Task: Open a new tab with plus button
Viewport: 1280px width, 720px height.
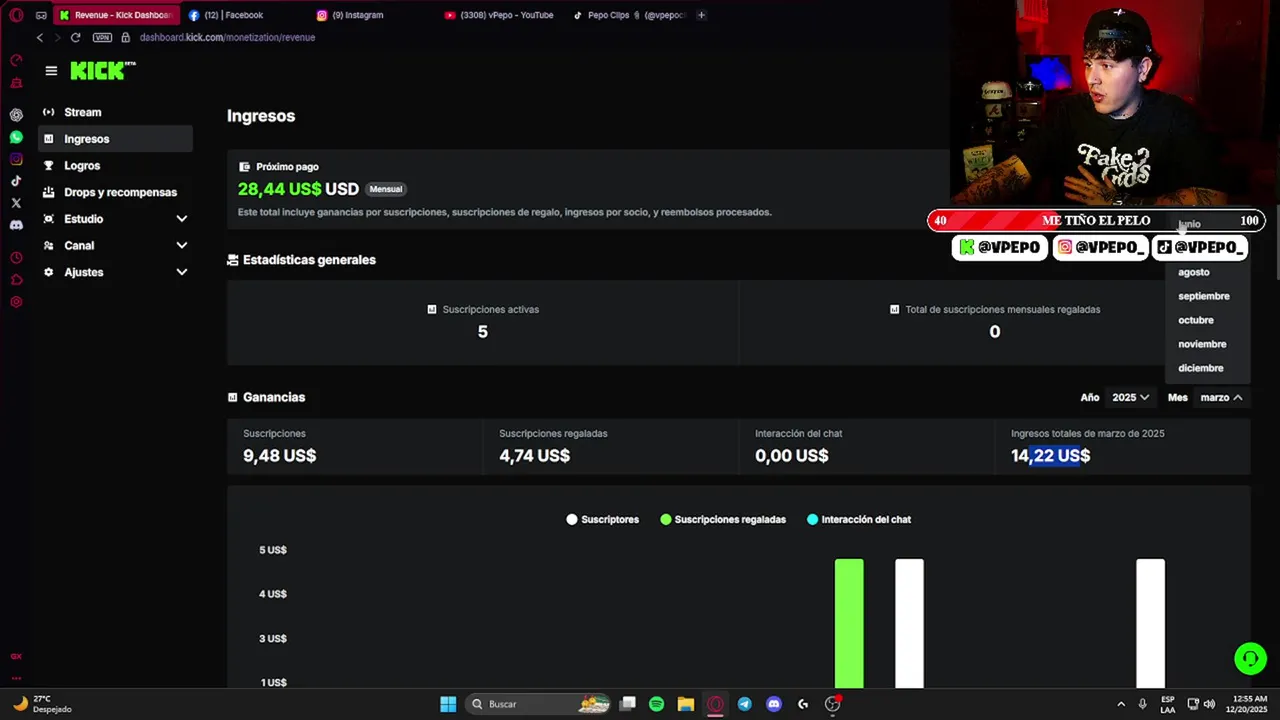Action: coord(701,15)
